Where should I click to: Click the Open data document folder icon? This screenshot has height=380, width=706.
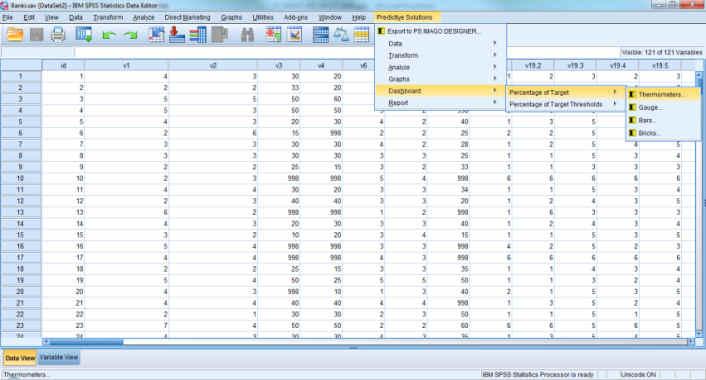click(x=15, y=35)
